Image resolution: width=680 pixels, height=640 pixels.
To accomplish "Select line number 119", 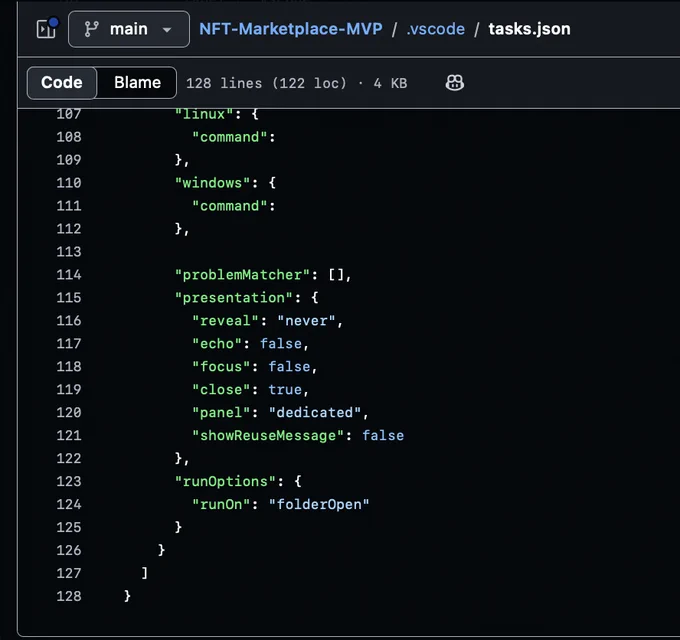I will pyautogui.click(x=69, y=389).
